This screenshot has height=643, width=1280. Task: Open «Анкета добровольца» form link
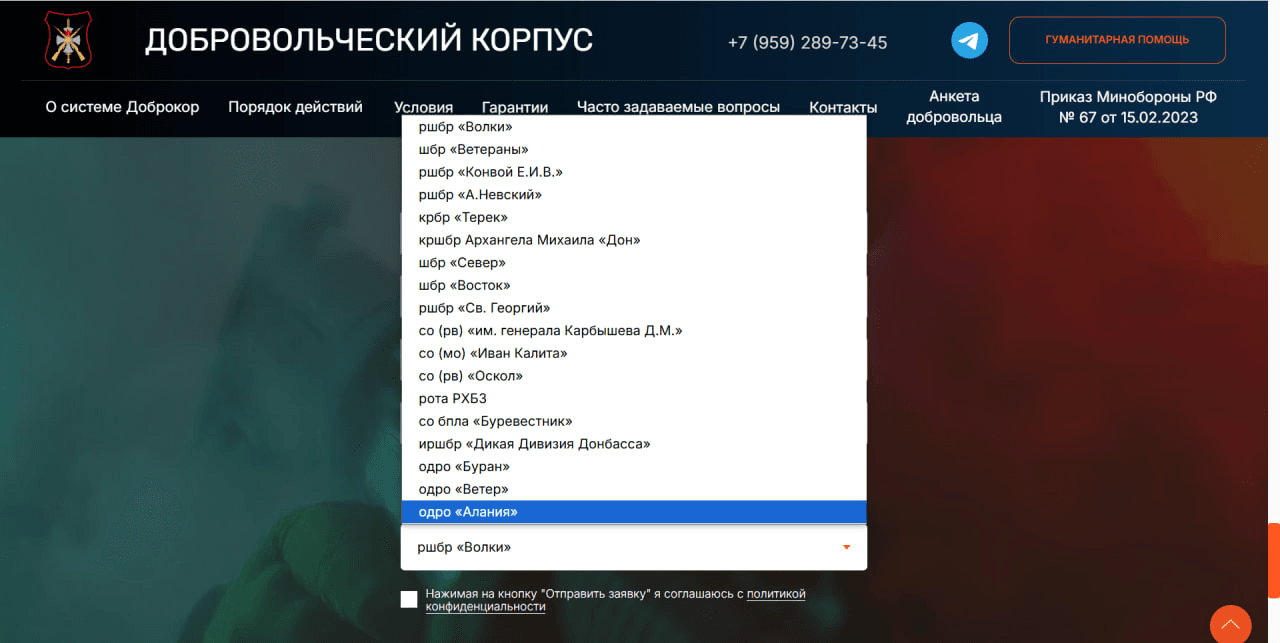pyautogui.click(x=954, y=107)
